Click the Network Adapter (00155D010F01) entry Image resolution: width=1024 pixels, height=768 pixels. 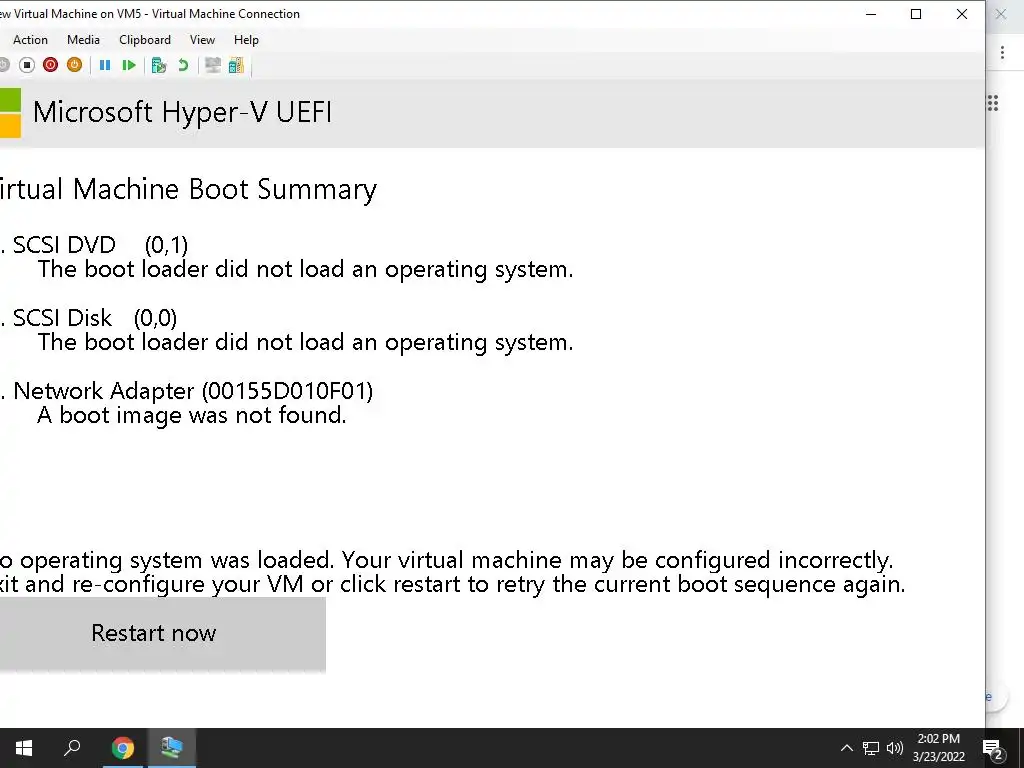pyautogui.click(x=193, y=391)
